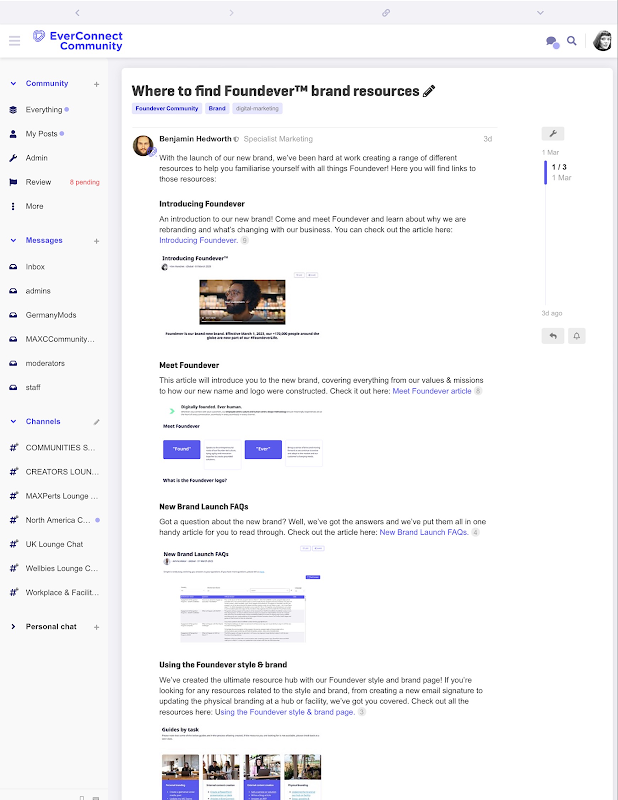Click Benjamin Hedworth's avatar

(143, 145)
